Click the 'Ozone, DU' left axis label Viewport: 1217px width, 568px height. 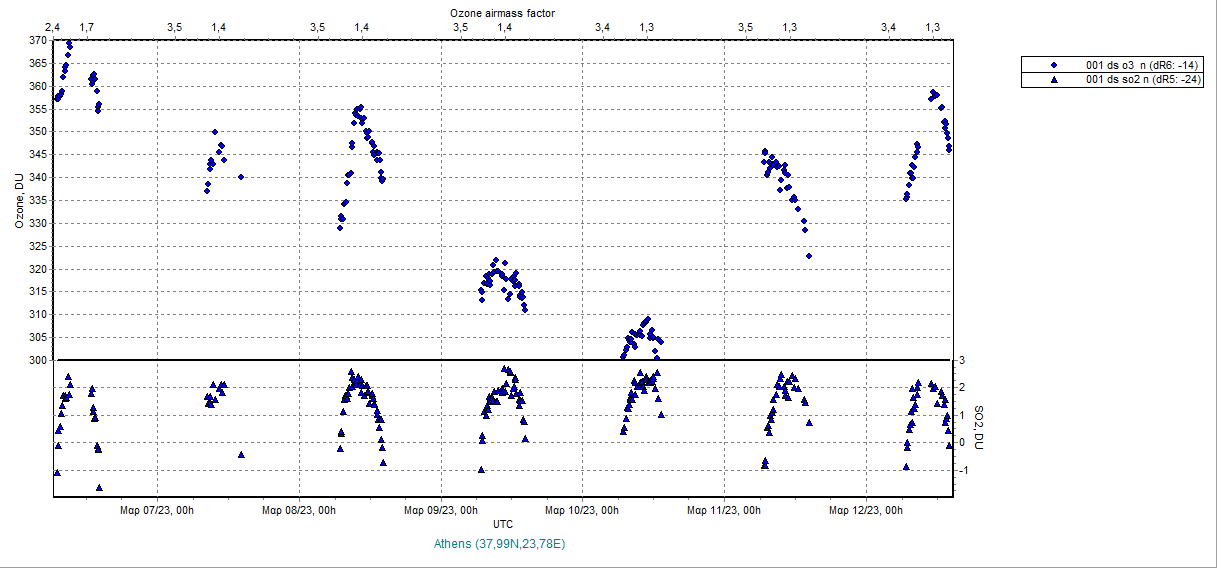tap(19, 201)
